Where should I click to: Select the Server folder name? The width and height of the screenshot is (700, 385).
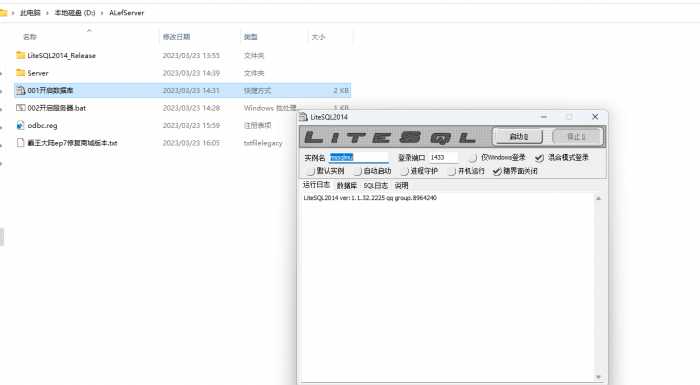pyautogui.click(x=38, y=73)
